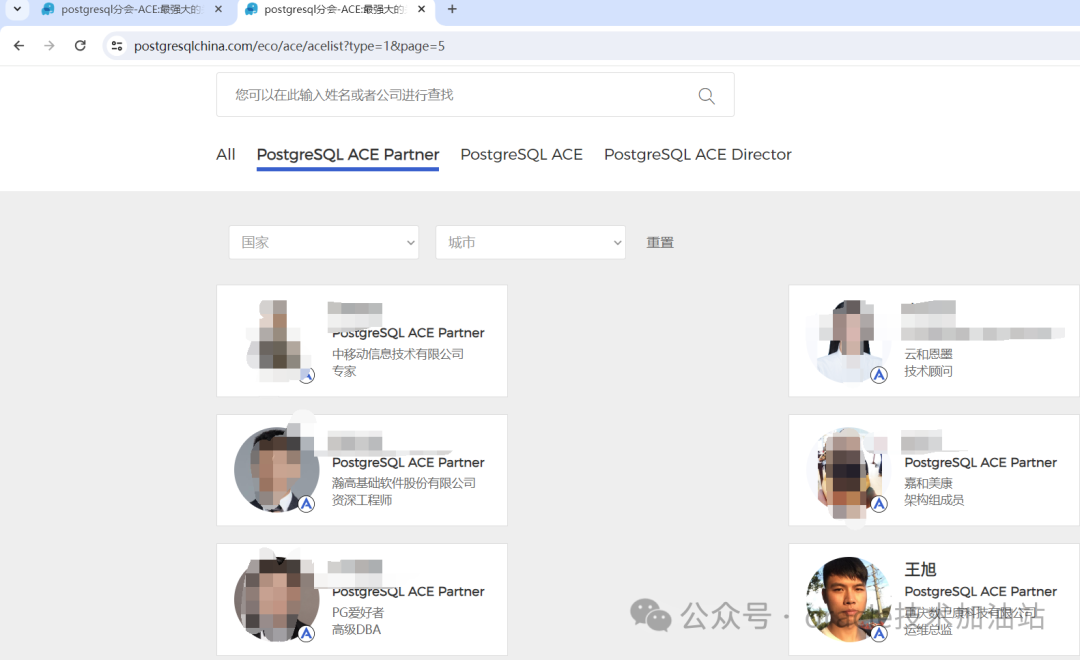Click PostgreSQL ACE Partner label on 嘉和美康 card

click(980, 462)
